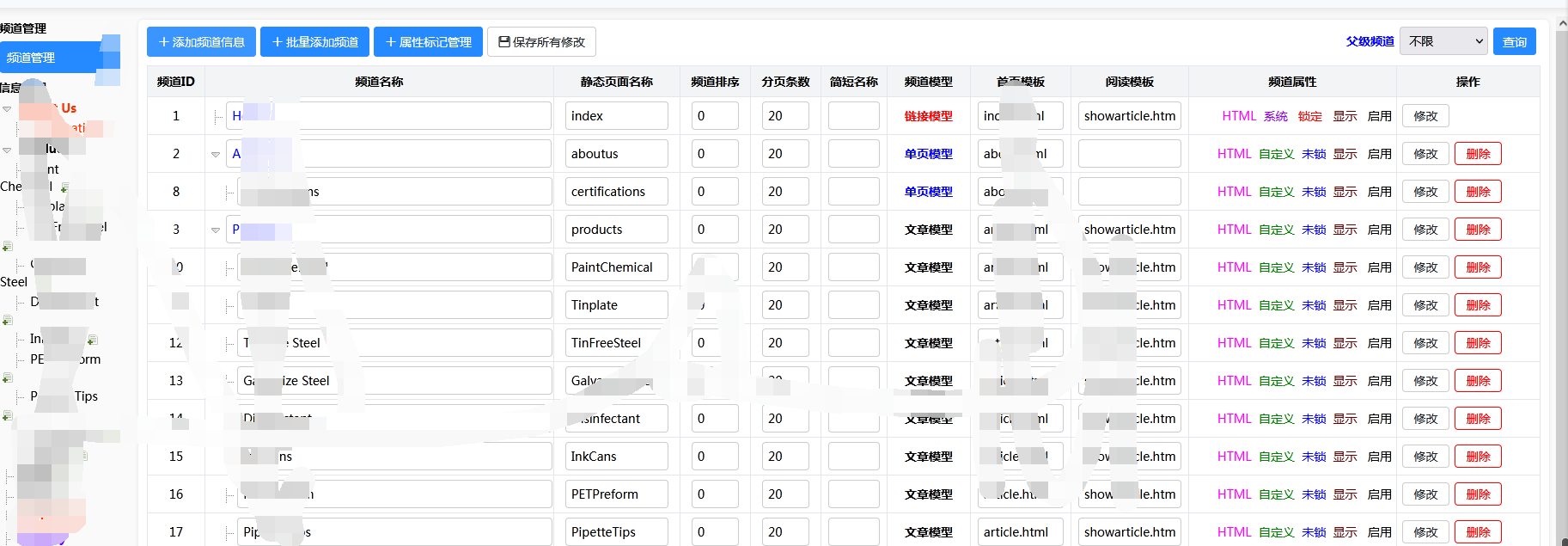Viewport: 1568px width, 546px height.
Task: Toggle 显示 in the aboutus row
Action: tap(1345, 154)
